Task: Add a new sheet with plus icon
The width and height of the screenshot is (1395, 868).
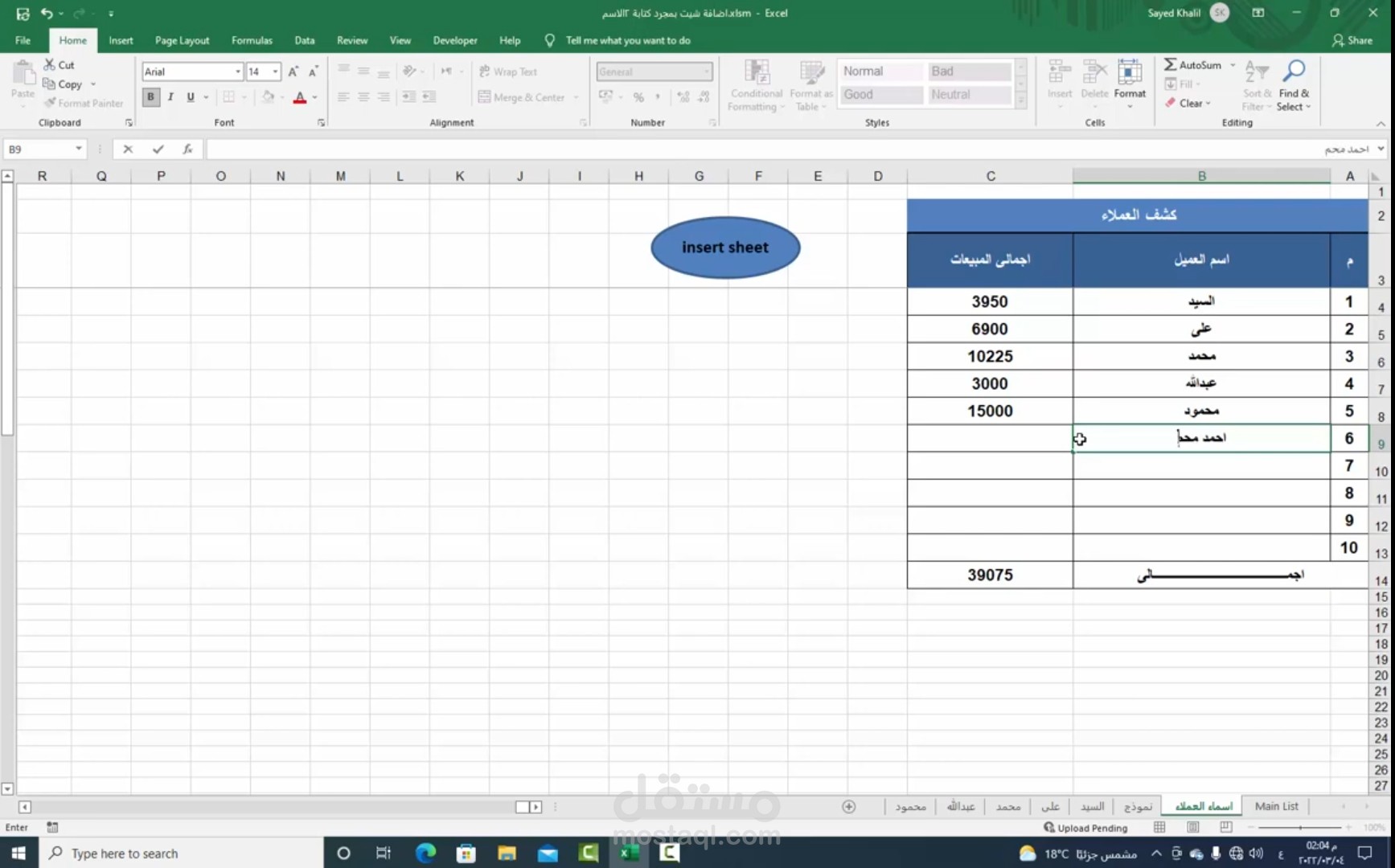Action: [848, 806]
